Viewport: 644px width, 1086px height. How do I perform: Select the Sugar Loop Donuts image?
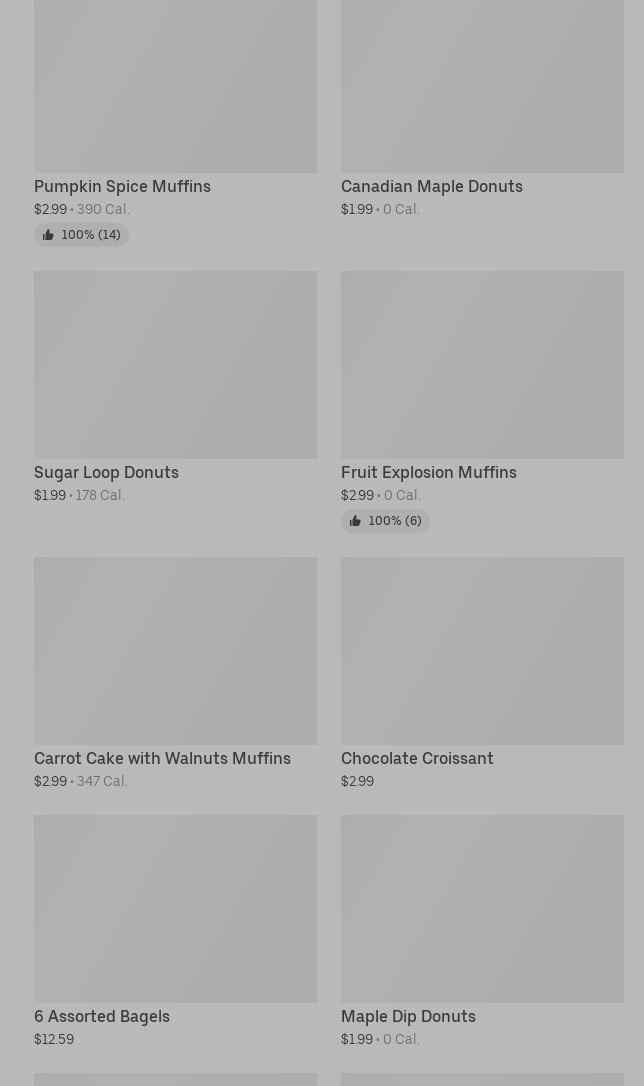click(175, 364)
